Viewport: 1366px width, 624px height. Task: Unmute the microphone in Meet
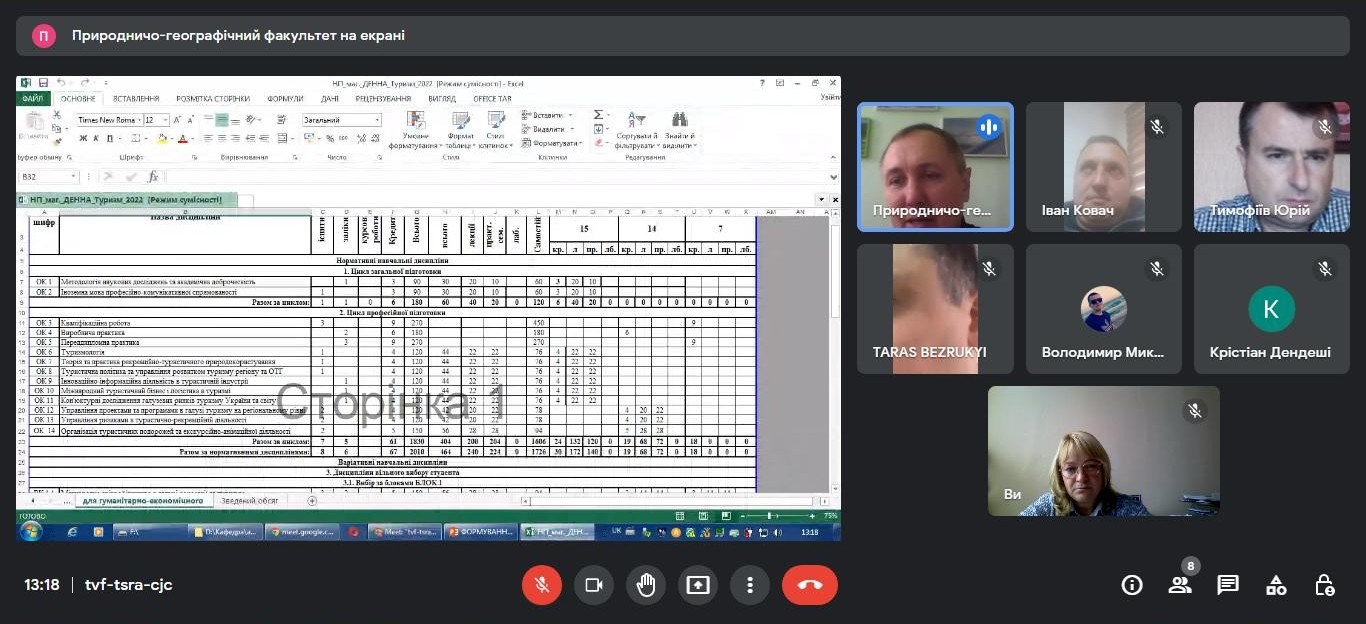click(542, 585)
